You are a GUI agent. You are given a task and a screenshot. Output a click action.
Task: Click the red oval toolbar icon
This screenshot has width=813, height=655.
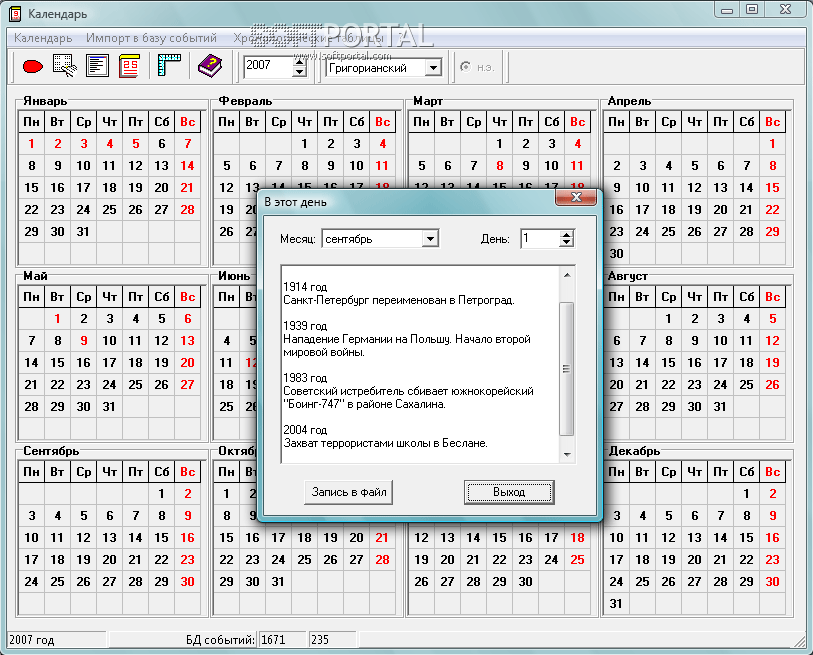33,66
